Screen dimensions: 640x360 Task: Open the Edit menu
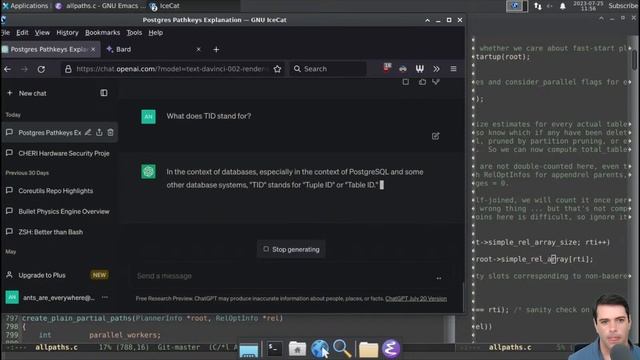tap(22, 33)
